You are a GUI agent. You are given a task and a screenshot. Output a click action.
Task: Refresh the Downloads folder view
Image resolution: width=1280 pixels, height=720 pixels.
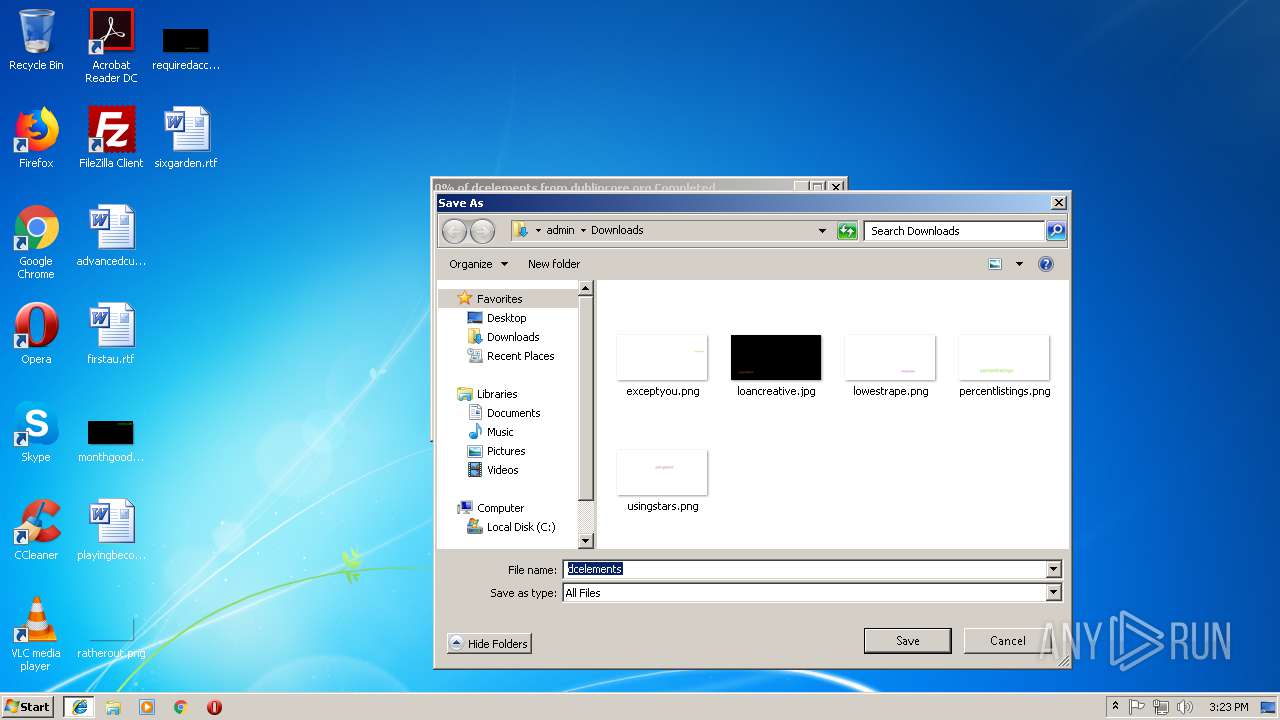tap(847, 231)
